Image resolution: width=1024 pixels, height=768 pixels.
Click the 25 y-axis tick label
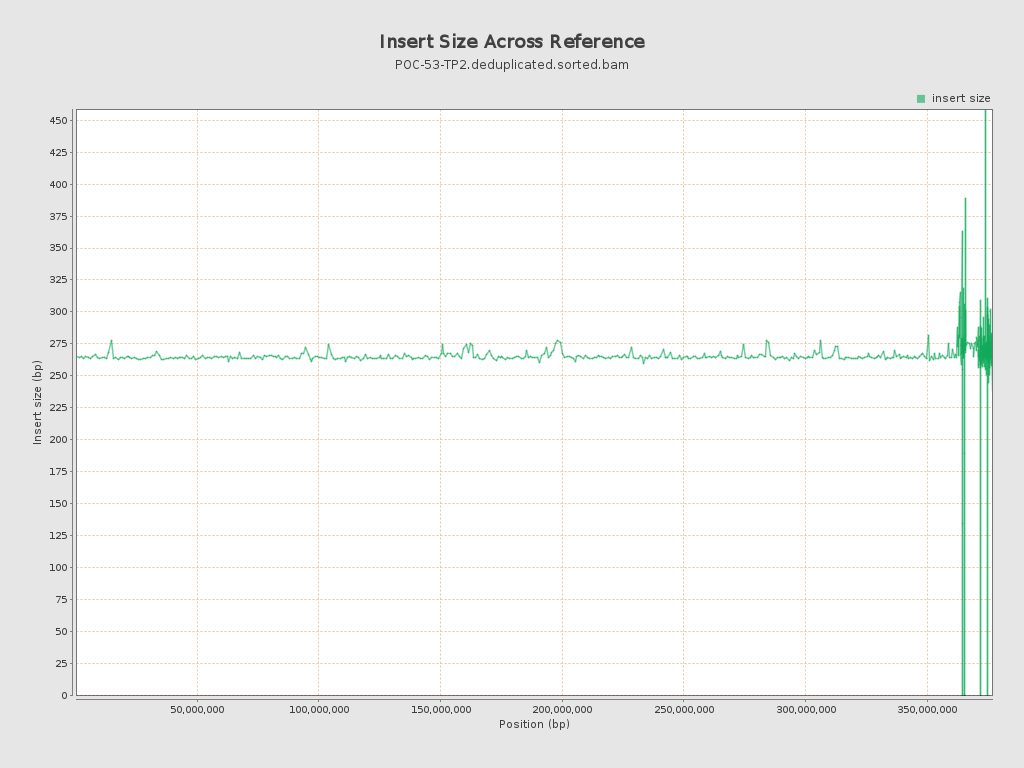pyautogui.click(x=61, y=664)
